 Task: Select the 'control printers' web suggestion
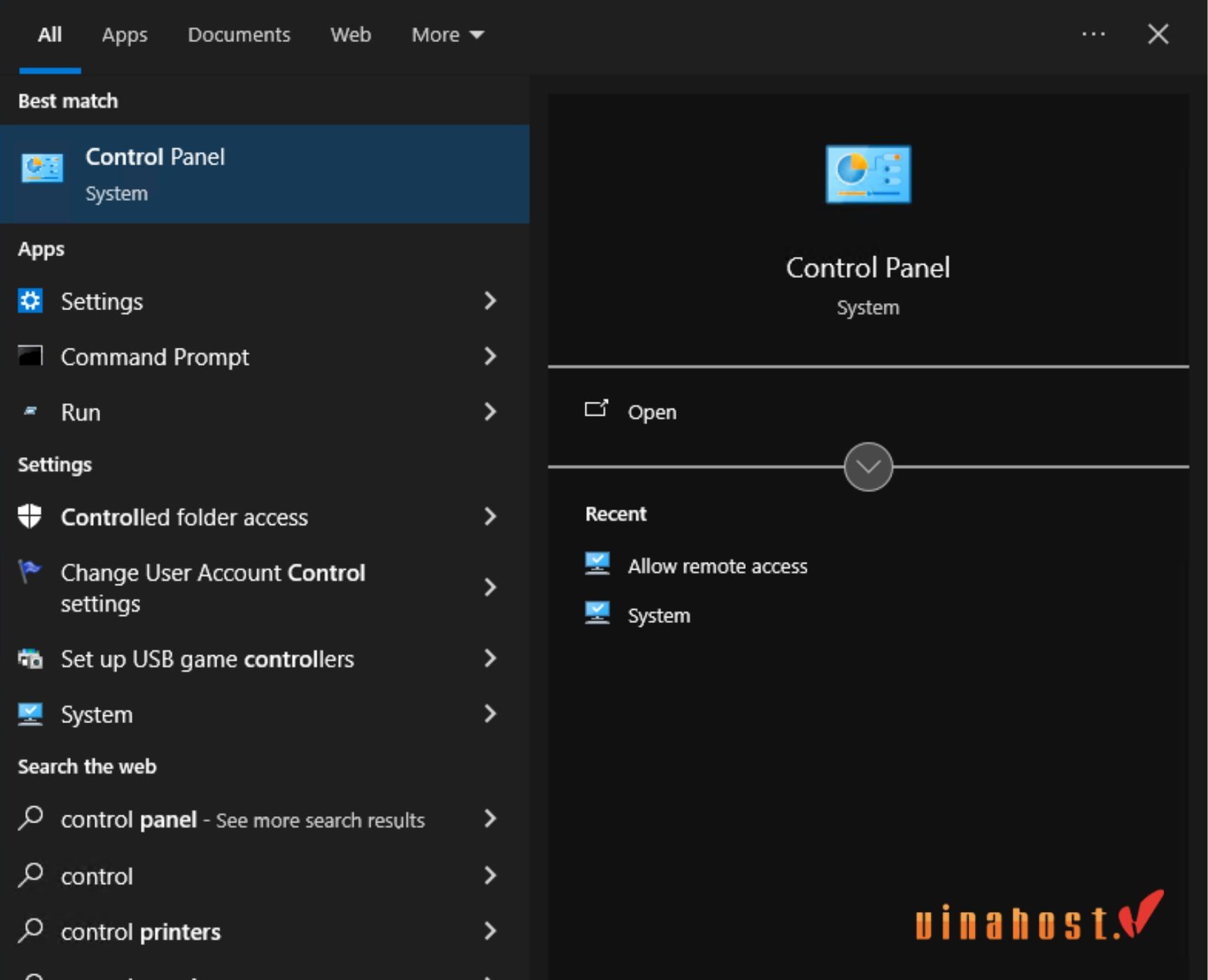[x=265, y=931]
